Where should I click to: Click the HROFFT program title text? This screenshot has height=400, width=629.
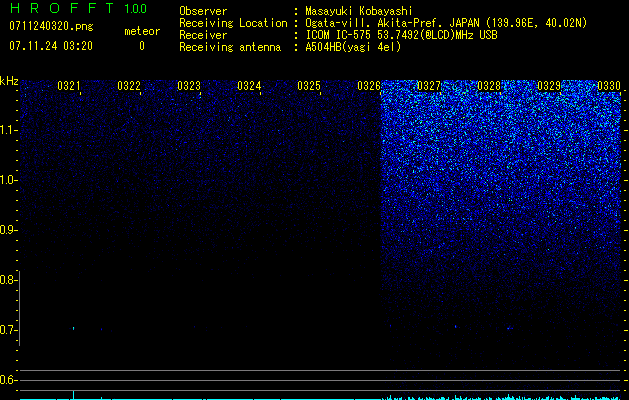coord(62,8)
